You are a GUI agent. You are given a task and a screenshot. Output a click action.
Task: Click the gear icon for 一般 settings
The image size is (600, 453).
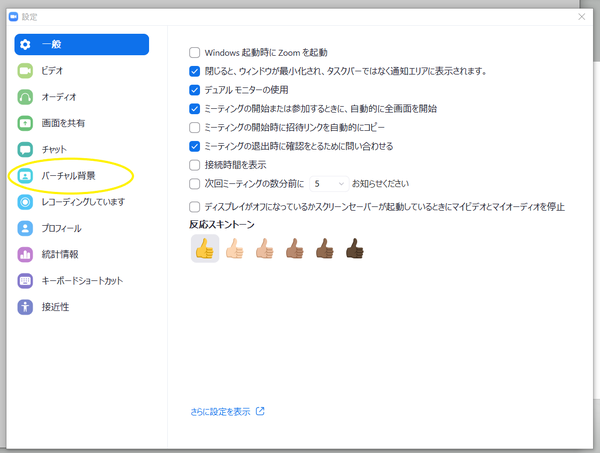click(x=25, y=44)
